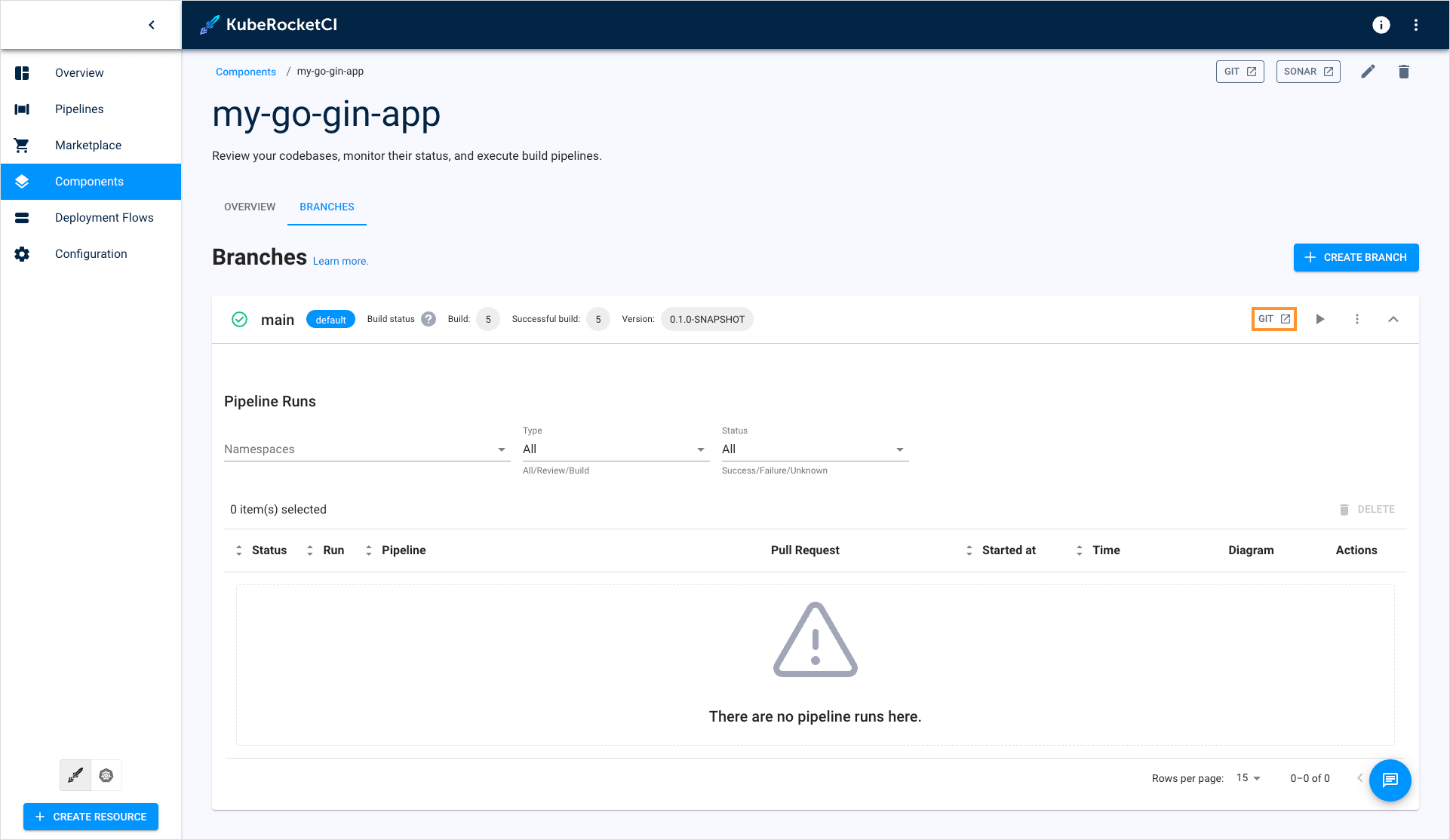The image size is (1450, 840).
Task: Open three-dot menu on main branch
Action: (1357, 319)
